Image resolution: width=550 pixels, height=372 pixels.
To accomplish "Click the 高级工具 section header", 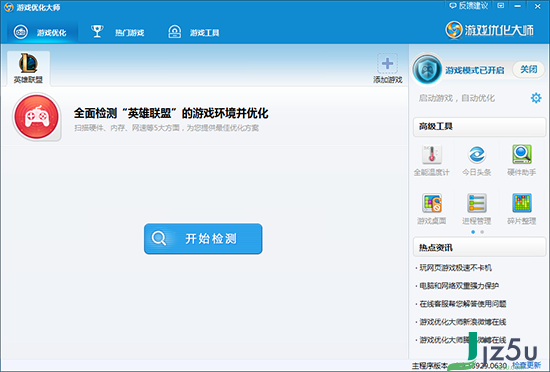I will pos(479,126).
